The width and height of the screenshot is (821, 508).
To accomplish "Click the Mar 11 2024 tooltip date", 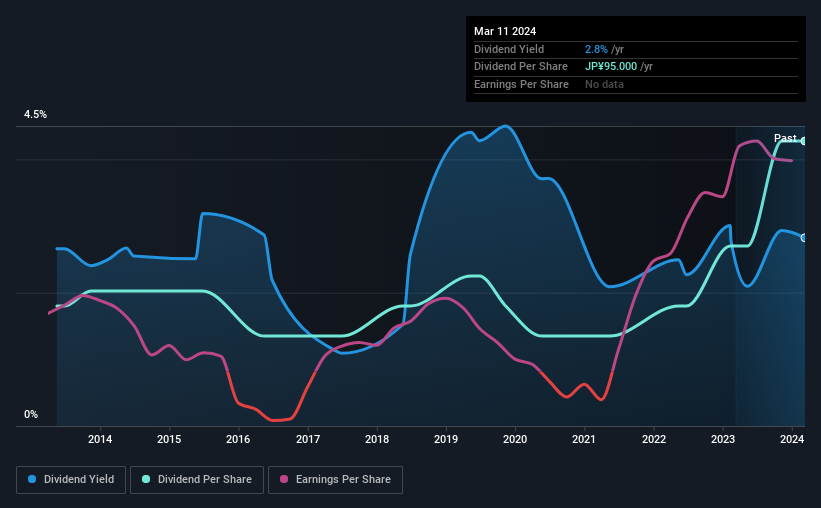I will click(505, 31).
